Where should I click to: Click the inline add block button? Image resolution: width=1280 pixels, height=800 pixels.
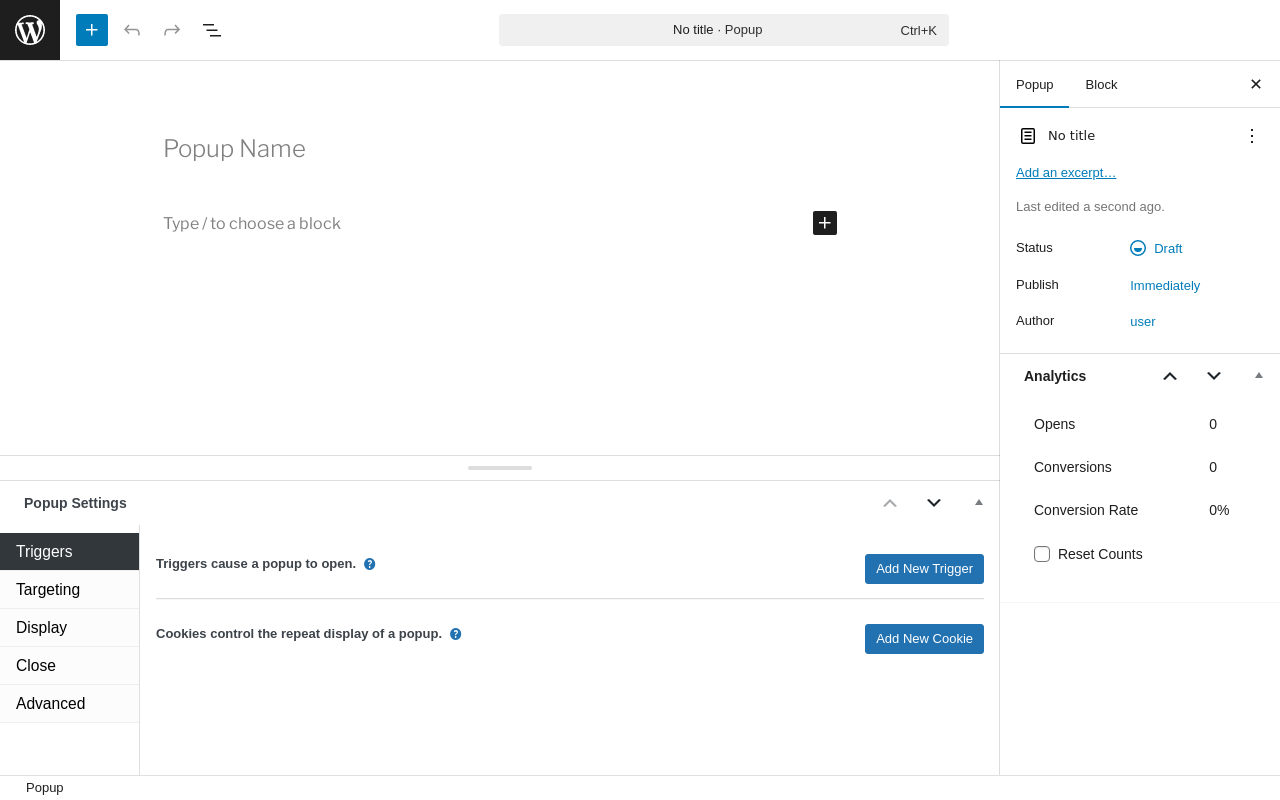825,223
